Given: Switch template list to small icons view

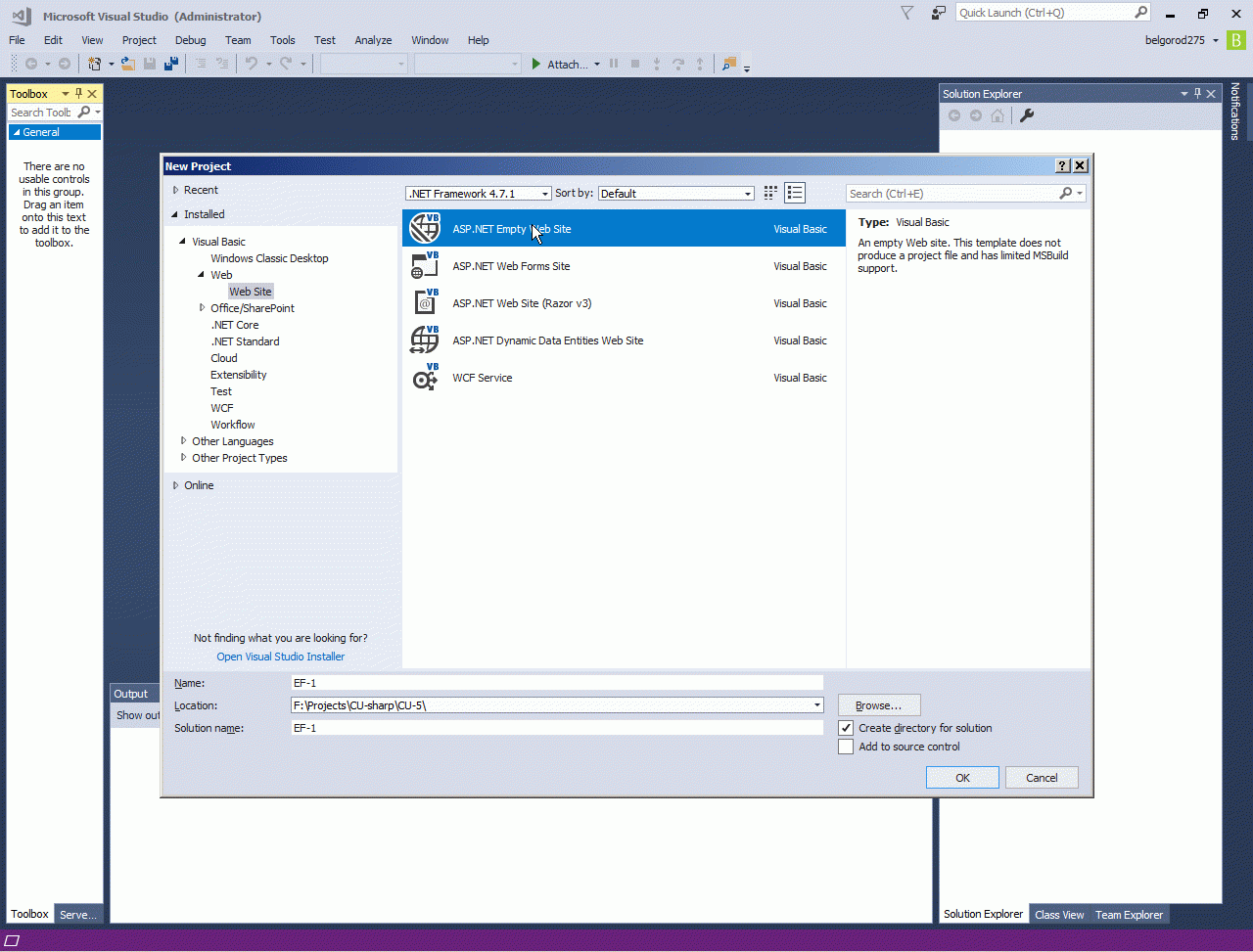Looking at the screenshot, I should pos(770,193).
